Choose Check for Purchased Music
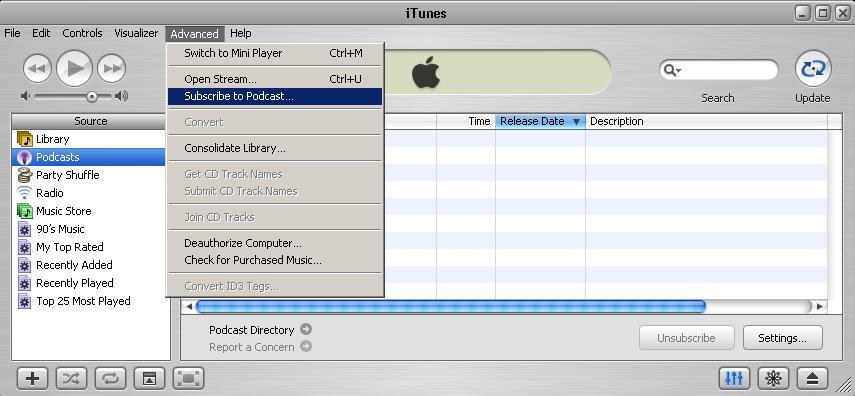 point(275,260)
